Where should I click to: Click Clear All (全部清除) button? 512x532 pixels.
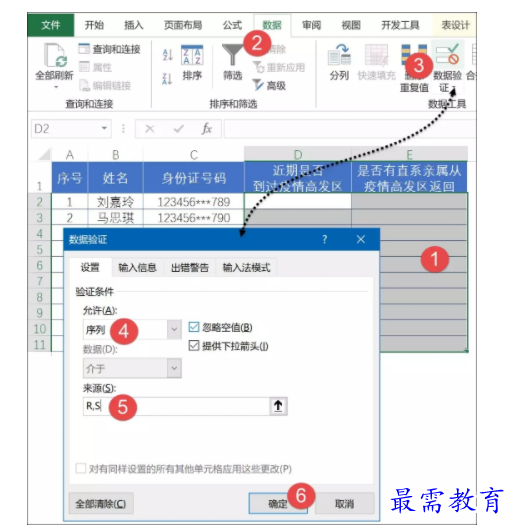(101, 504)
